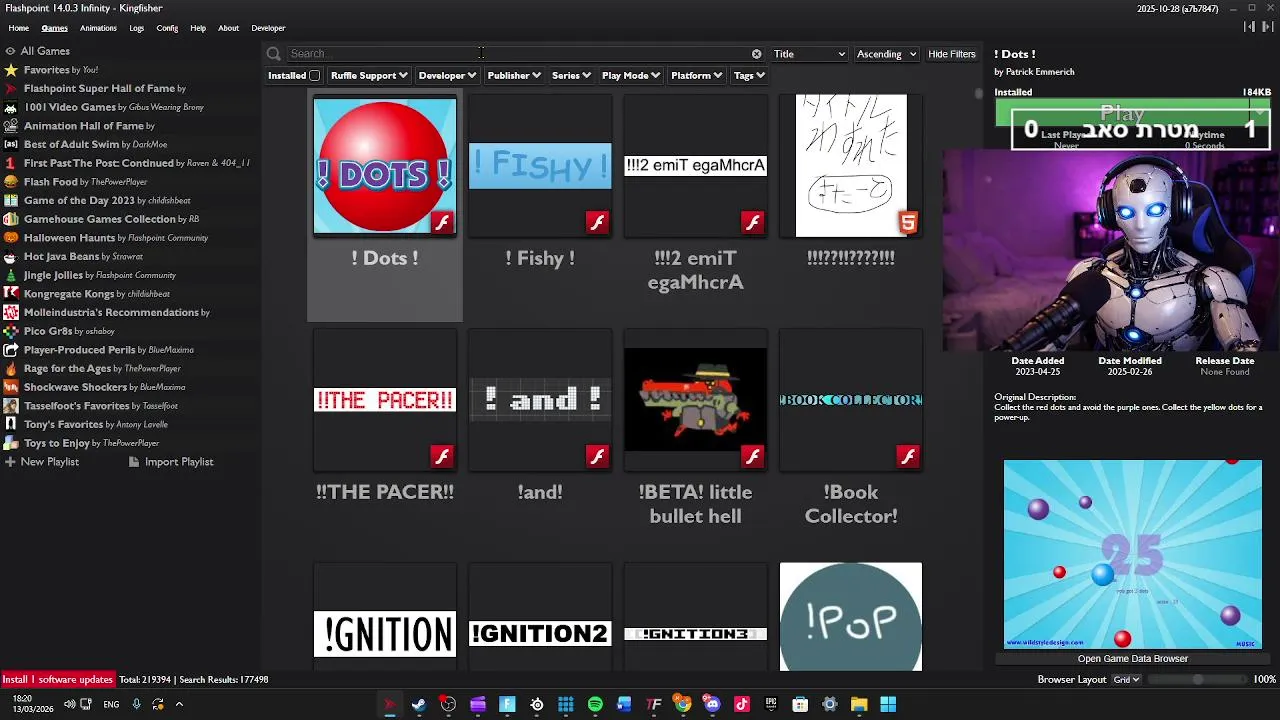Select the !PoP game thumbnail

pos(851,617)
